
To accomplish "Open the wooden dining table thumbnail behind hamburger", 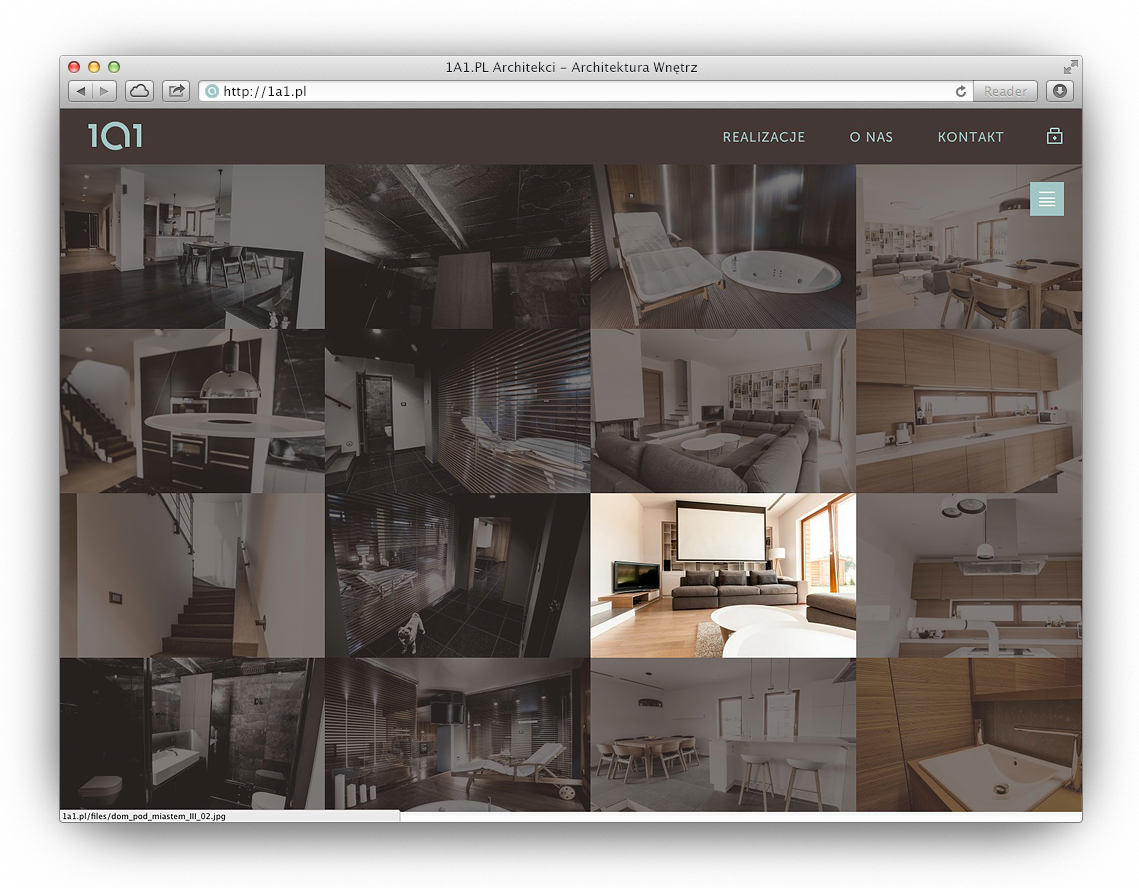I will 969,246.
